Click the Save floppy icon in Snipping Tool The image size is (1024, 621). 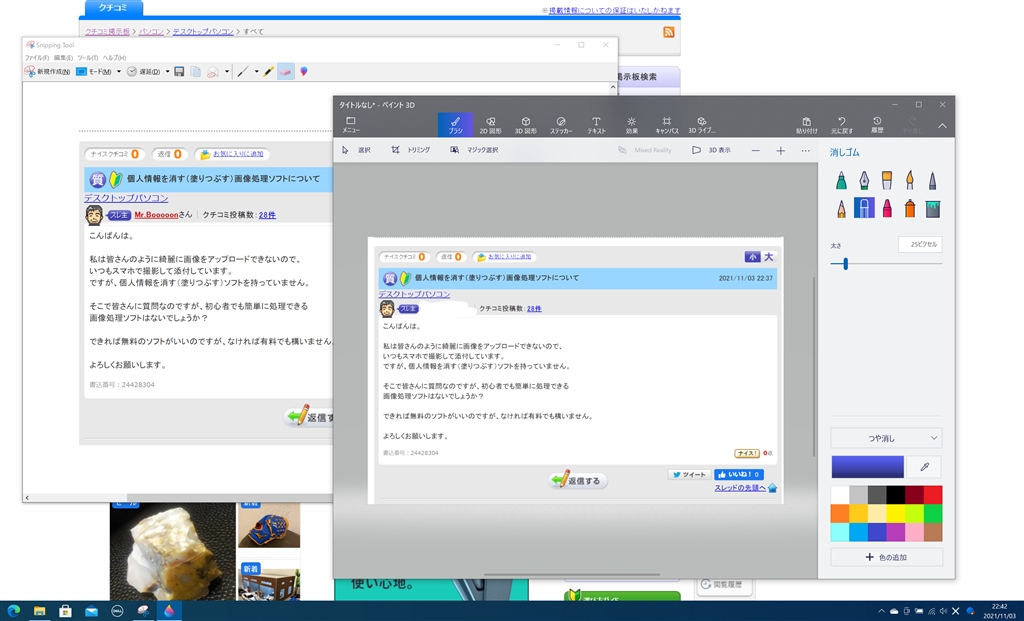click(179, 72)
